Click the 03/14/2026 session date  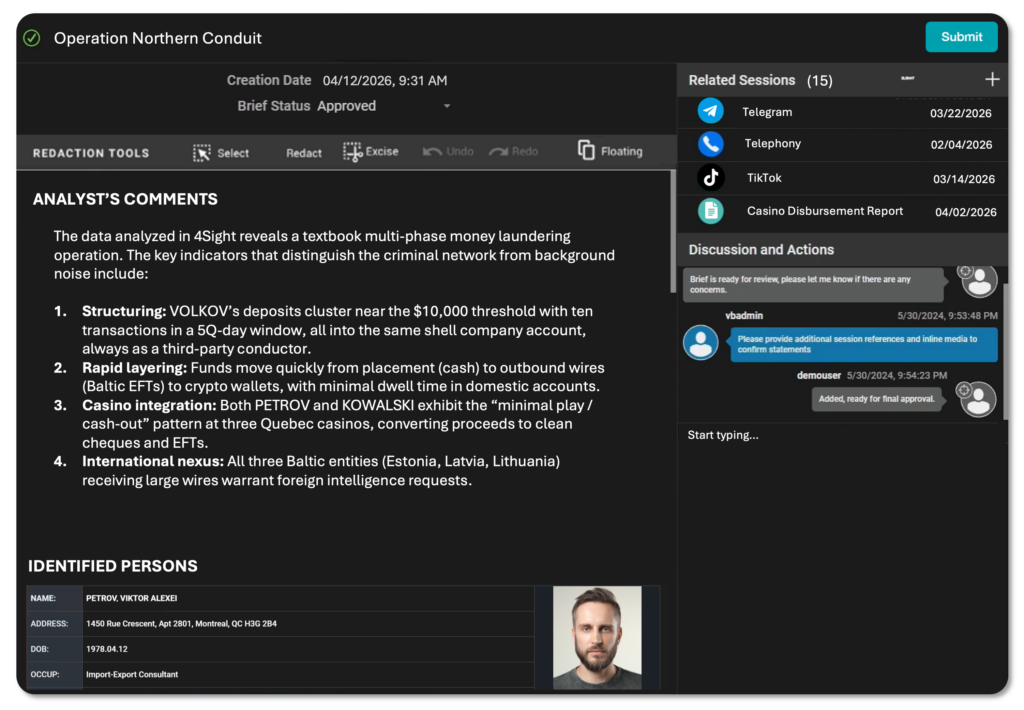pyautogui.click(x=964, y=179)
